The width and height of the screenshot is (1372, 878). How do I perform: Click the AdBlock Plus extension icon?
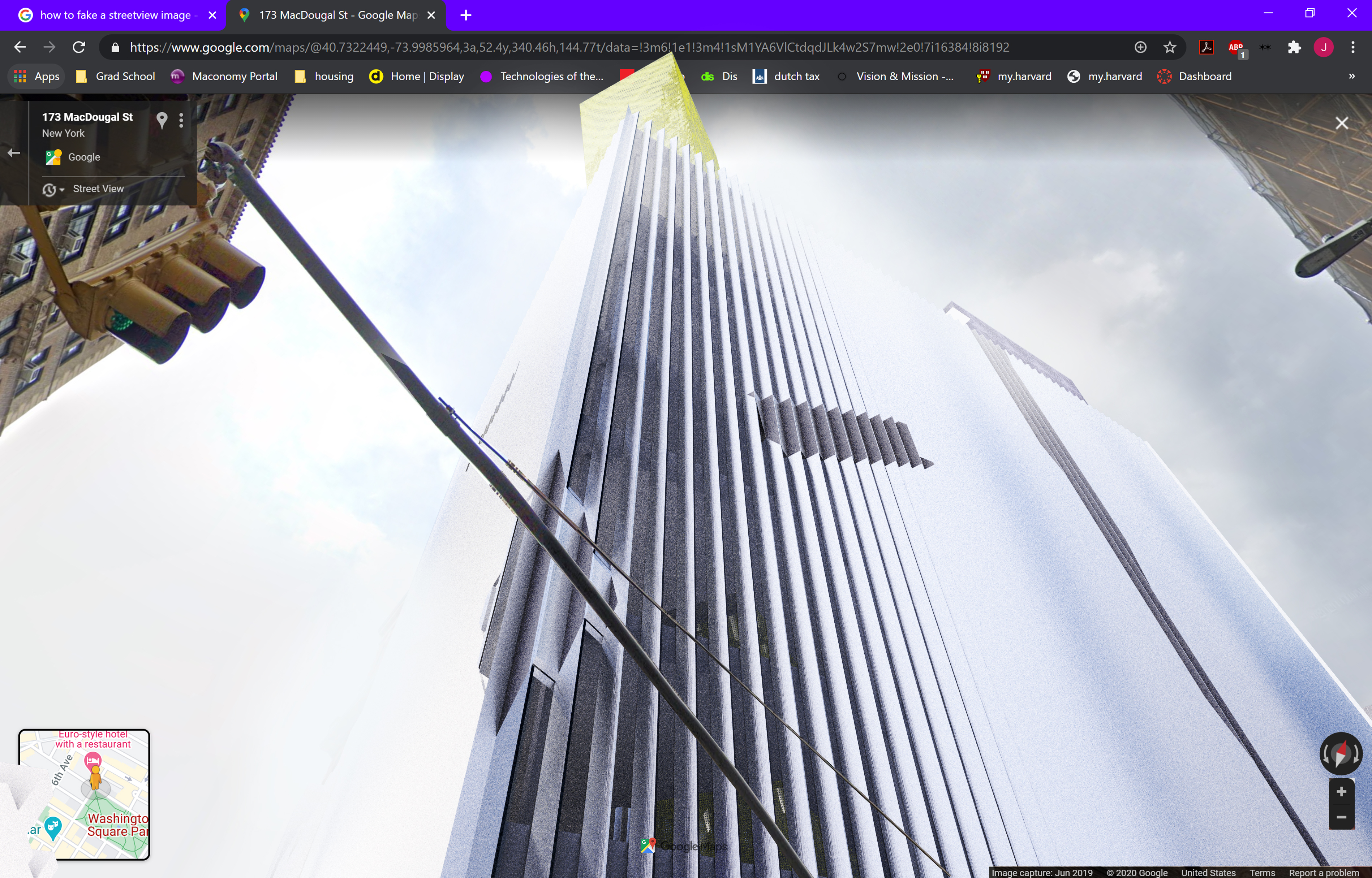1236,47
